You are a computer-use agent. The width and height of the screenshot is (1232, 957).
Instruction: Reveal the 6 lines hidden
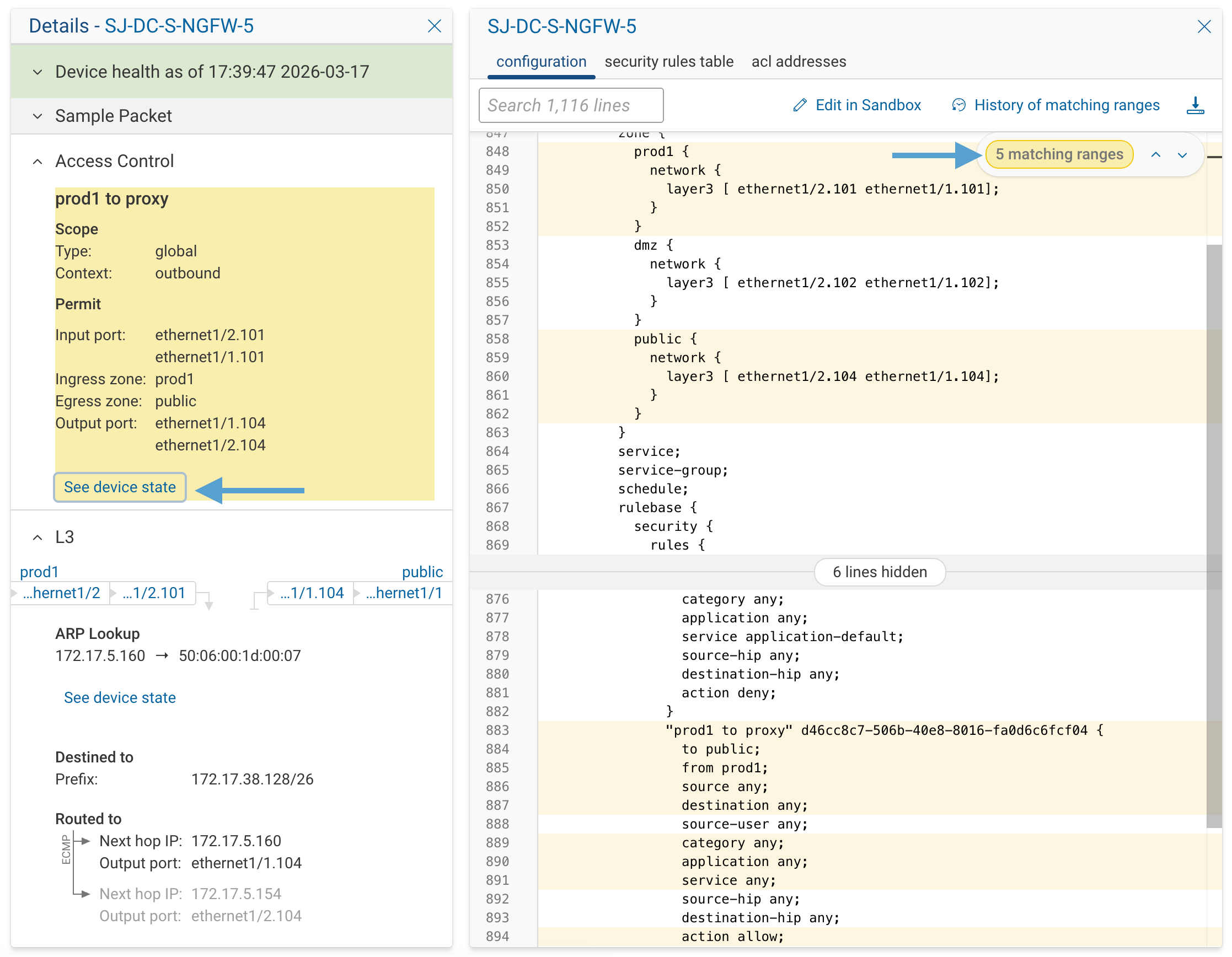coord(880,571)
